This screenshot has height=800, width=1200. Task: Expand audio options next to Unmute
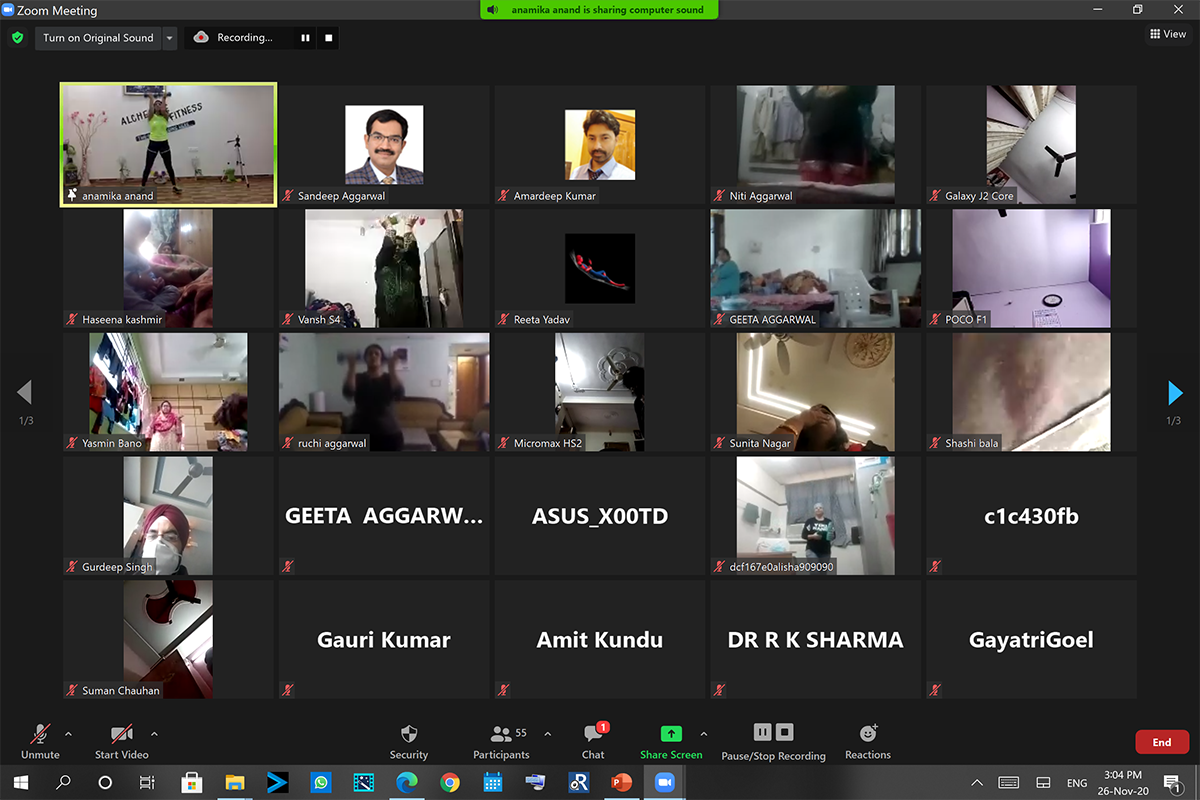tap(68, 734)
